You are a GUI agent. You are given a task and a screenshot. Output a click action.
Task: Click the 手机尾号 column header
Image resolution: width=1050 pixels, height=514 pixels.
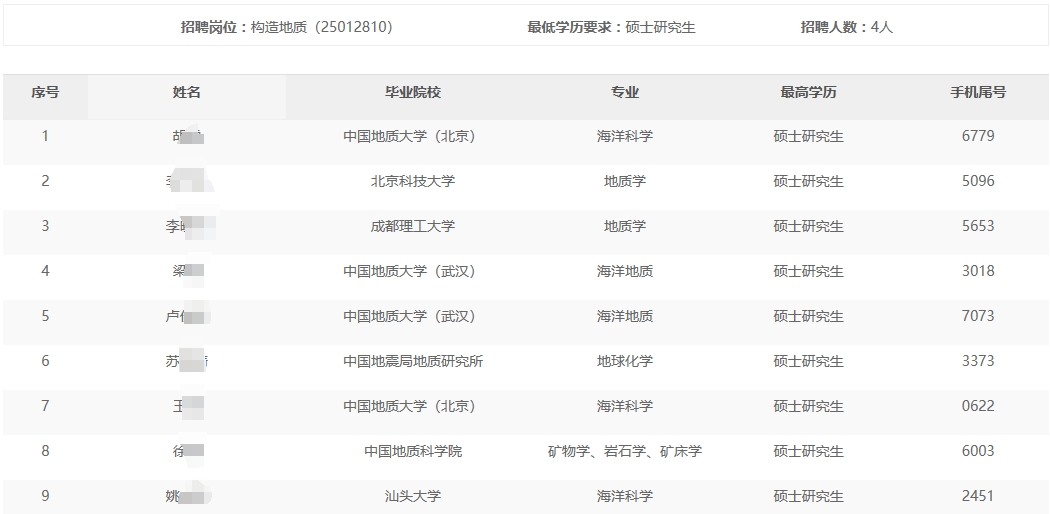977,92
